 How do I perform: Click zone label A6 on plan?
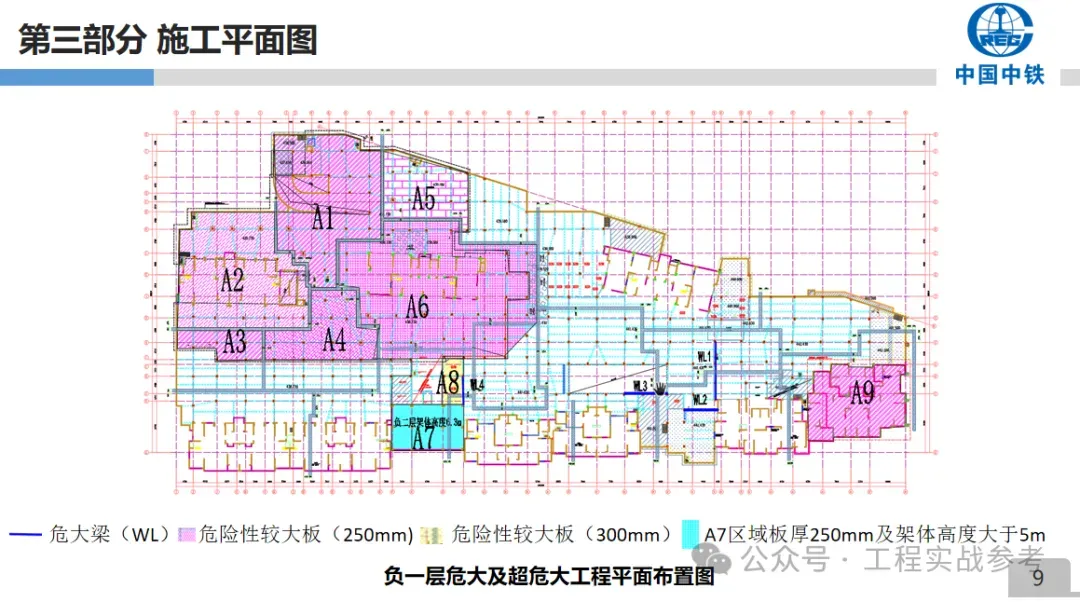click(x=417, y=306)
